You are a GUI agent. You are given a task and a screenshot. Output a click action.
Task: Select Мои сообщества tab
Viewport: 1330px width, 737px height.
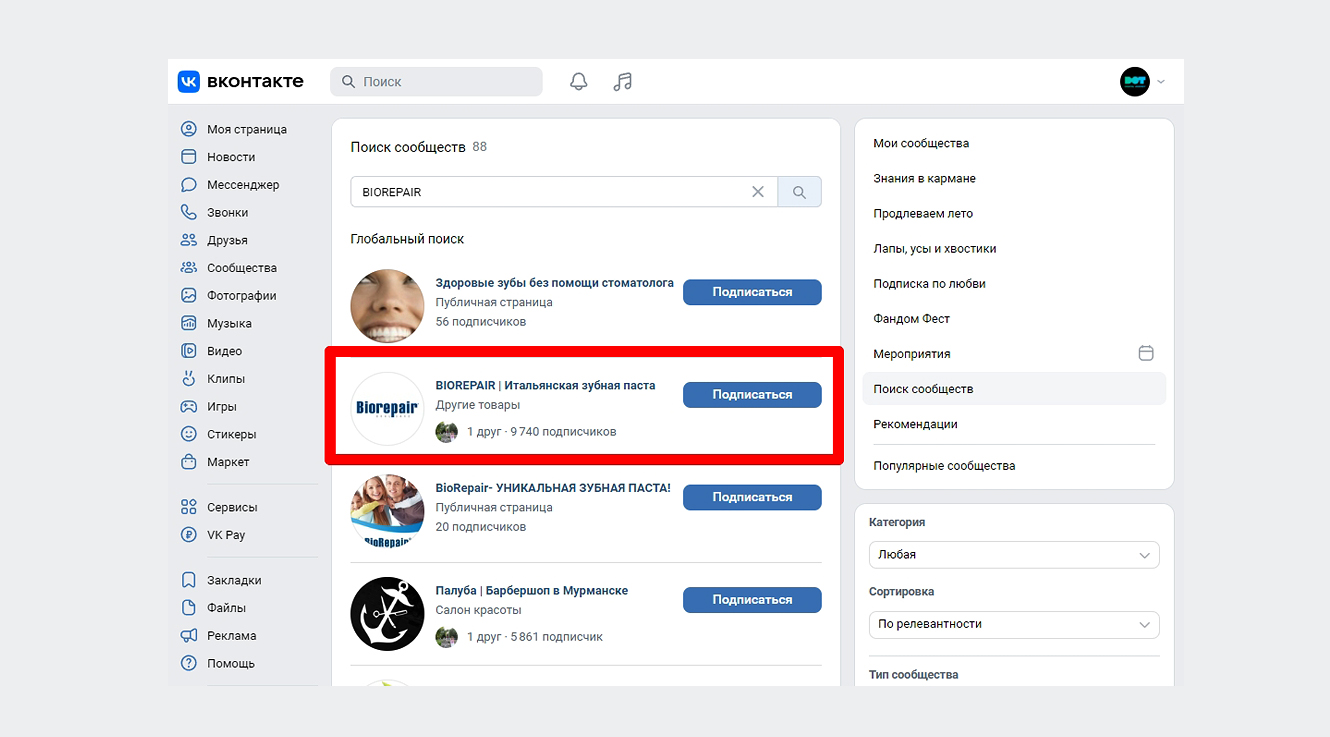tap(1014, 143)
